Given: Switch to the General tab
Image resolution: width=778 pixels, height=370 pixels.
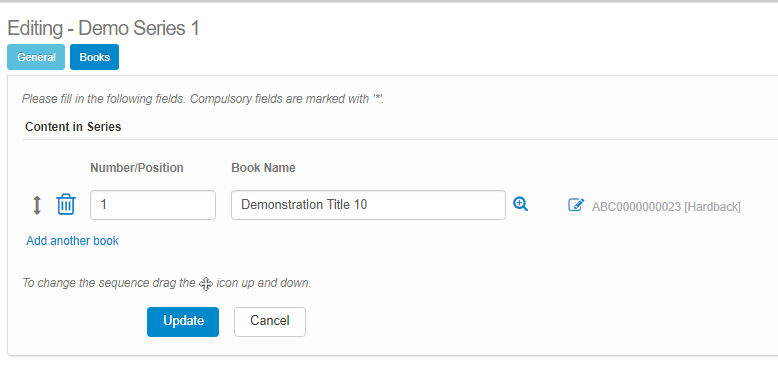Looking at the screenshot, I should tap(36, 57).
